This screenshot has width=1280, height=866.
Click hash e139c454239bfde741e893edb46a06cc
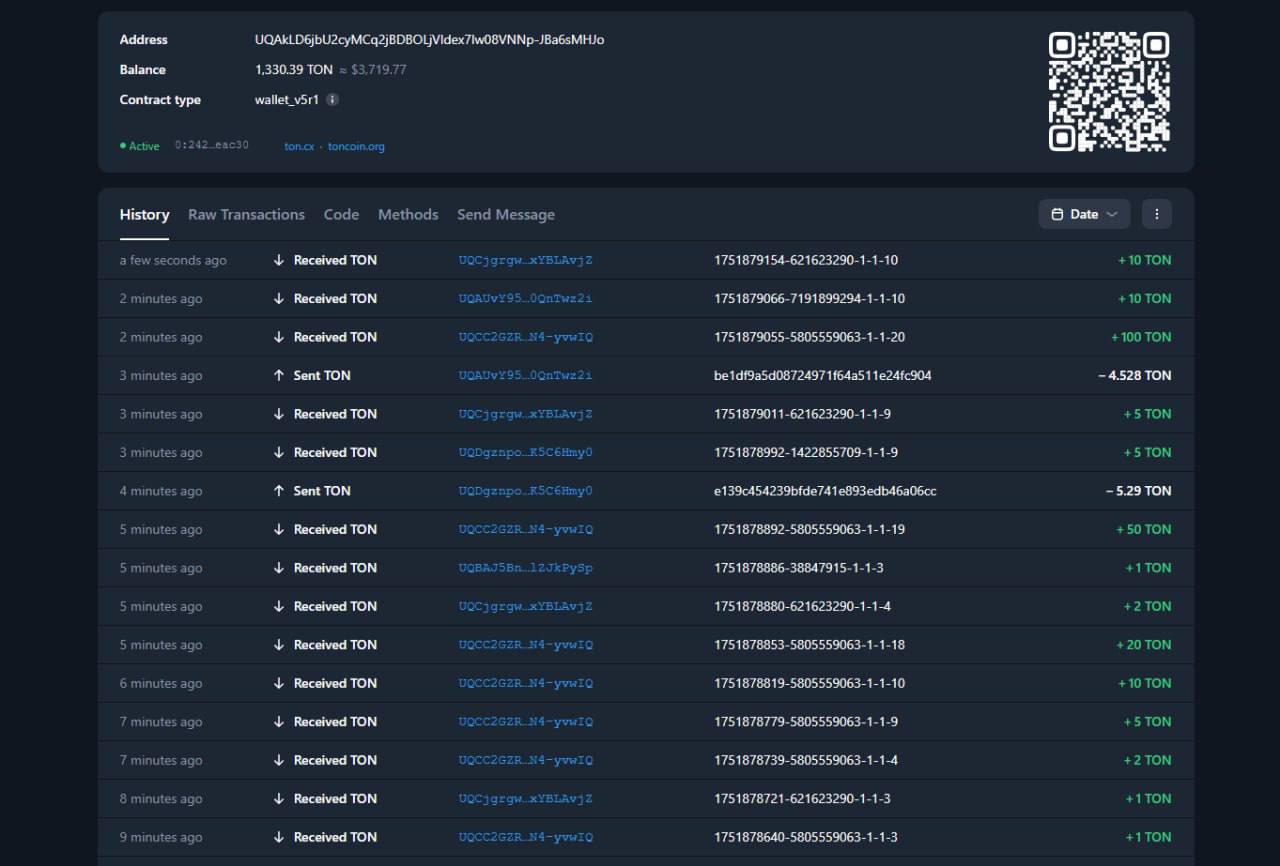point(825,491)
